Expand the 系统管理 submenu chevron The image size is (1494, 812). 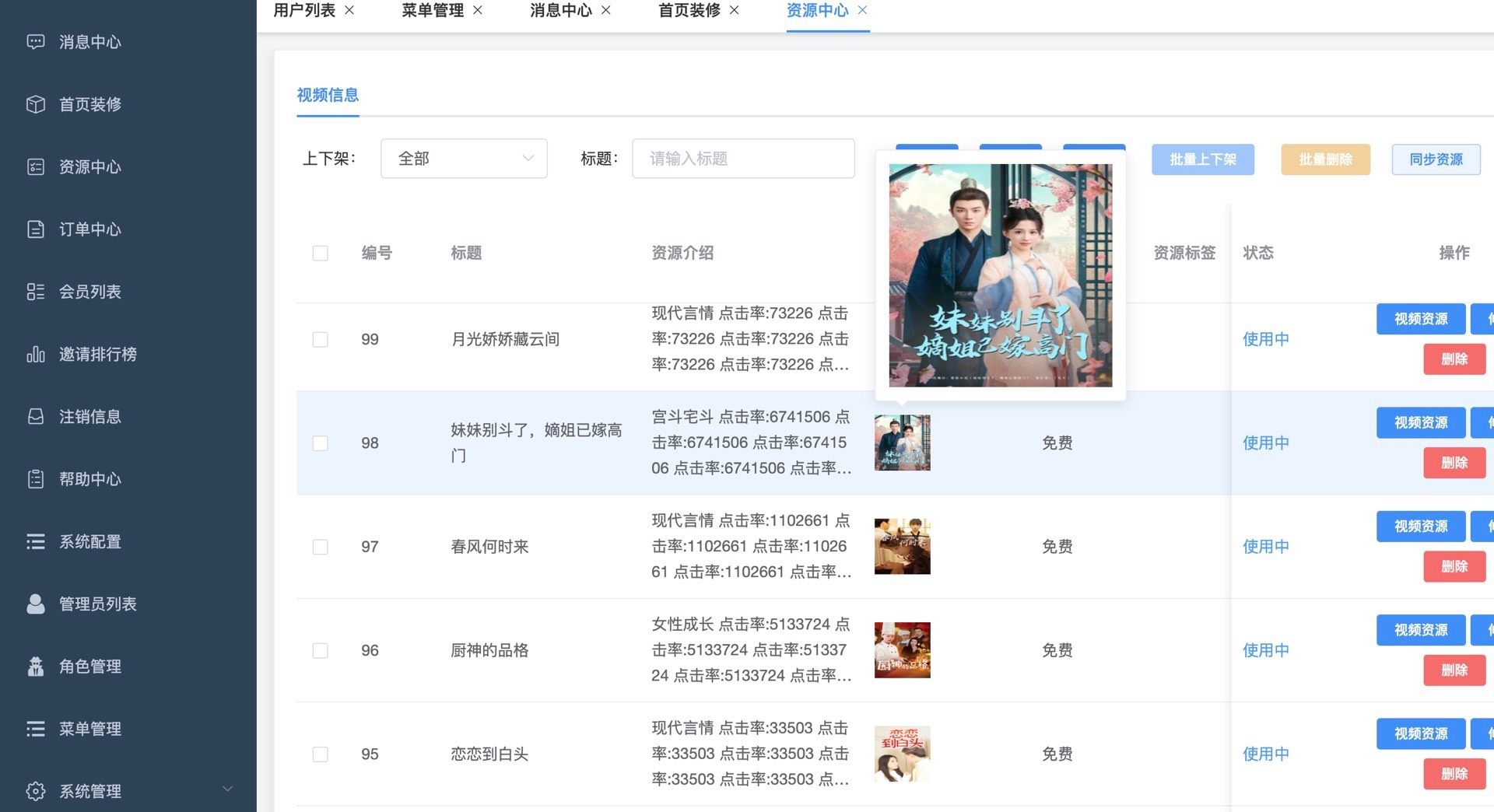[227, 789]
